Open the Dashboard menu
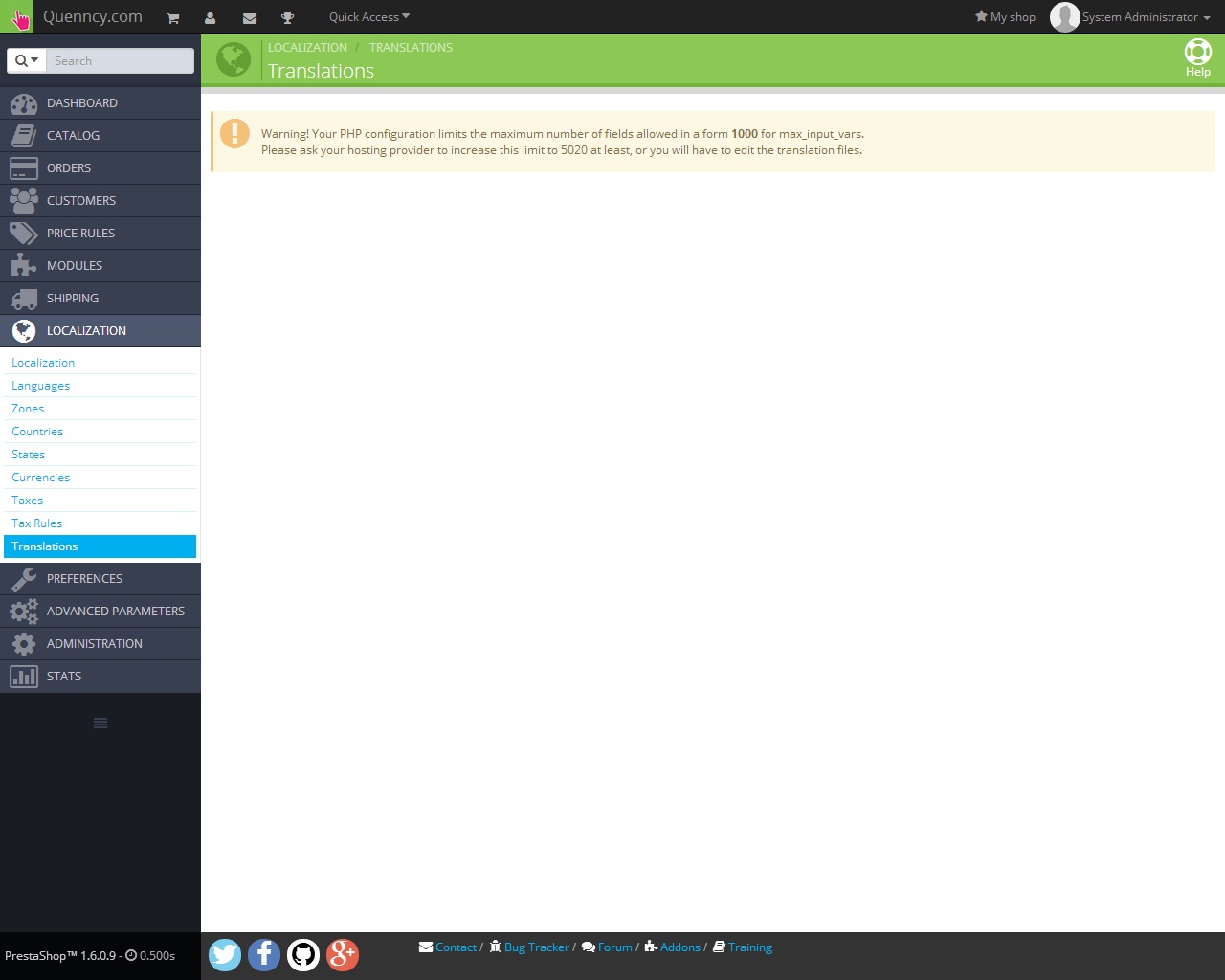 click(x=100, y=103)
